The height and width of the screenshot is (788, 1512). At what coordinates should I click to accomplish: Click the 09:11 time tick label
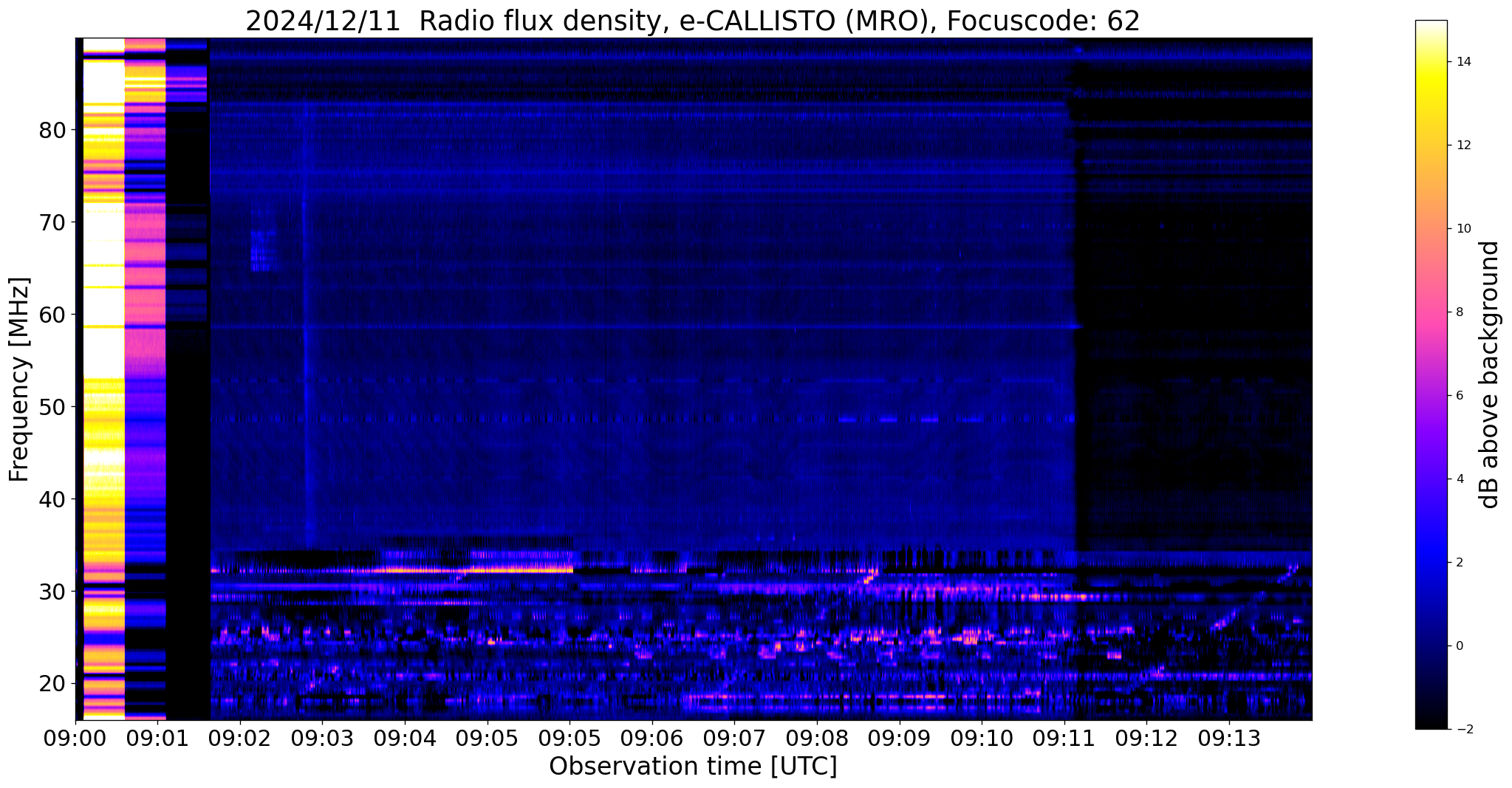[1064, 738]
